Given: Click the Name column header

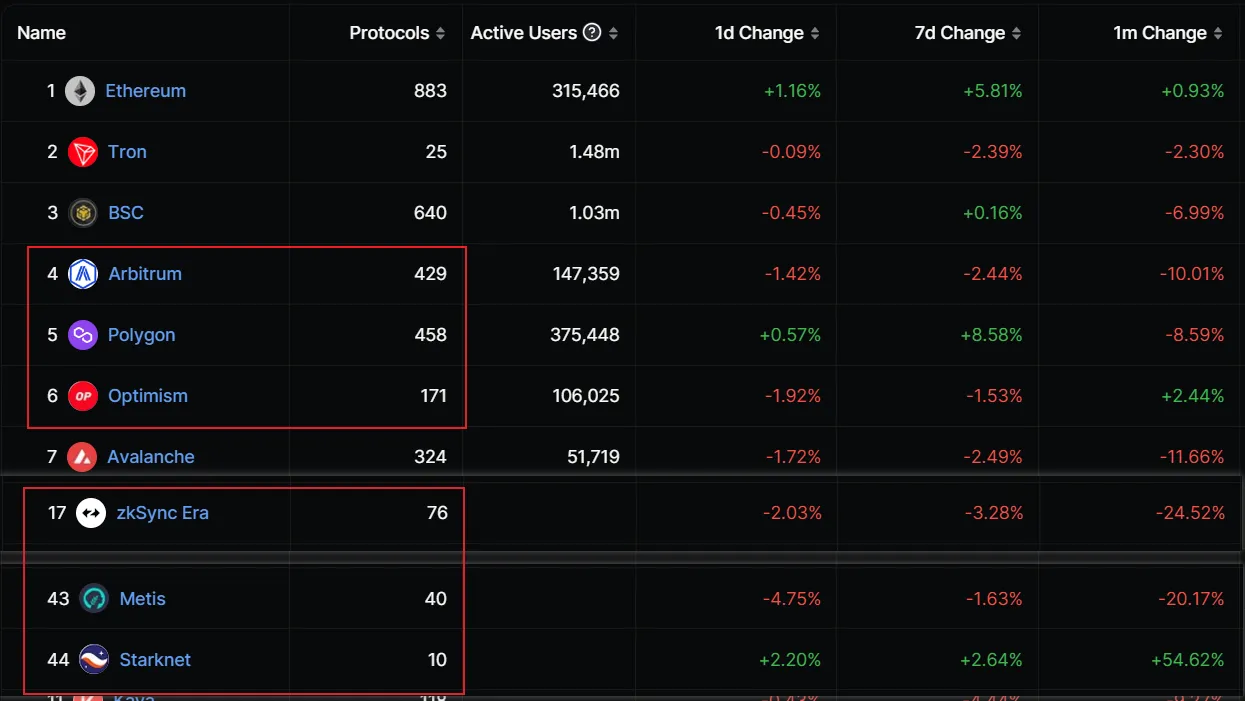Looking at the screenshot, I should pos(42,33).
